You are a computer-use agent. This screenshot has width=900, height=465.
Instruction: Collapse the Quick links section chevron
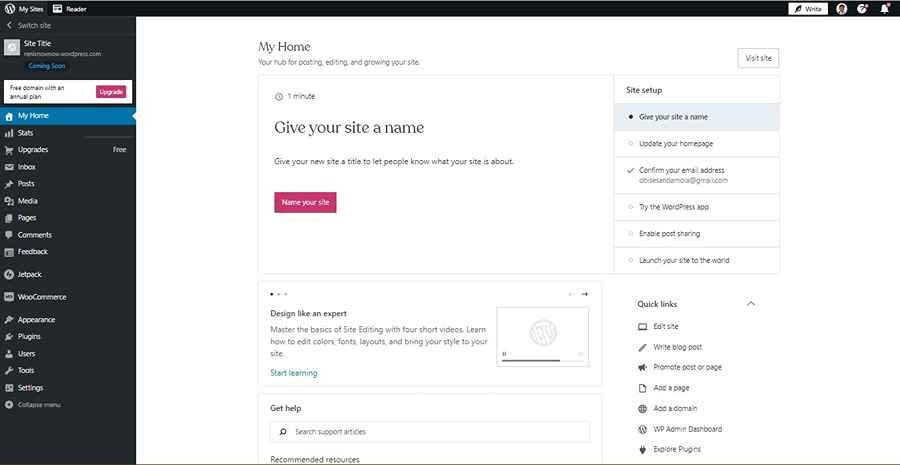[x=751, y=304]
